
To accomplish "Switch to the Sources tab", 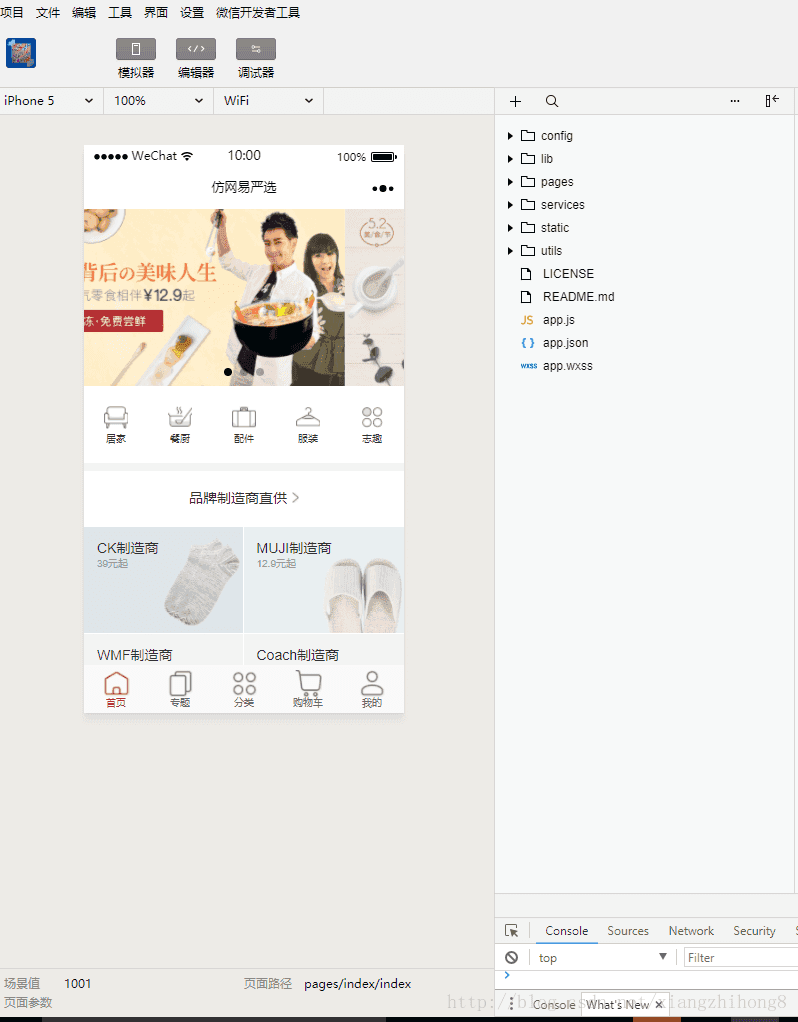I will (628, 931).
